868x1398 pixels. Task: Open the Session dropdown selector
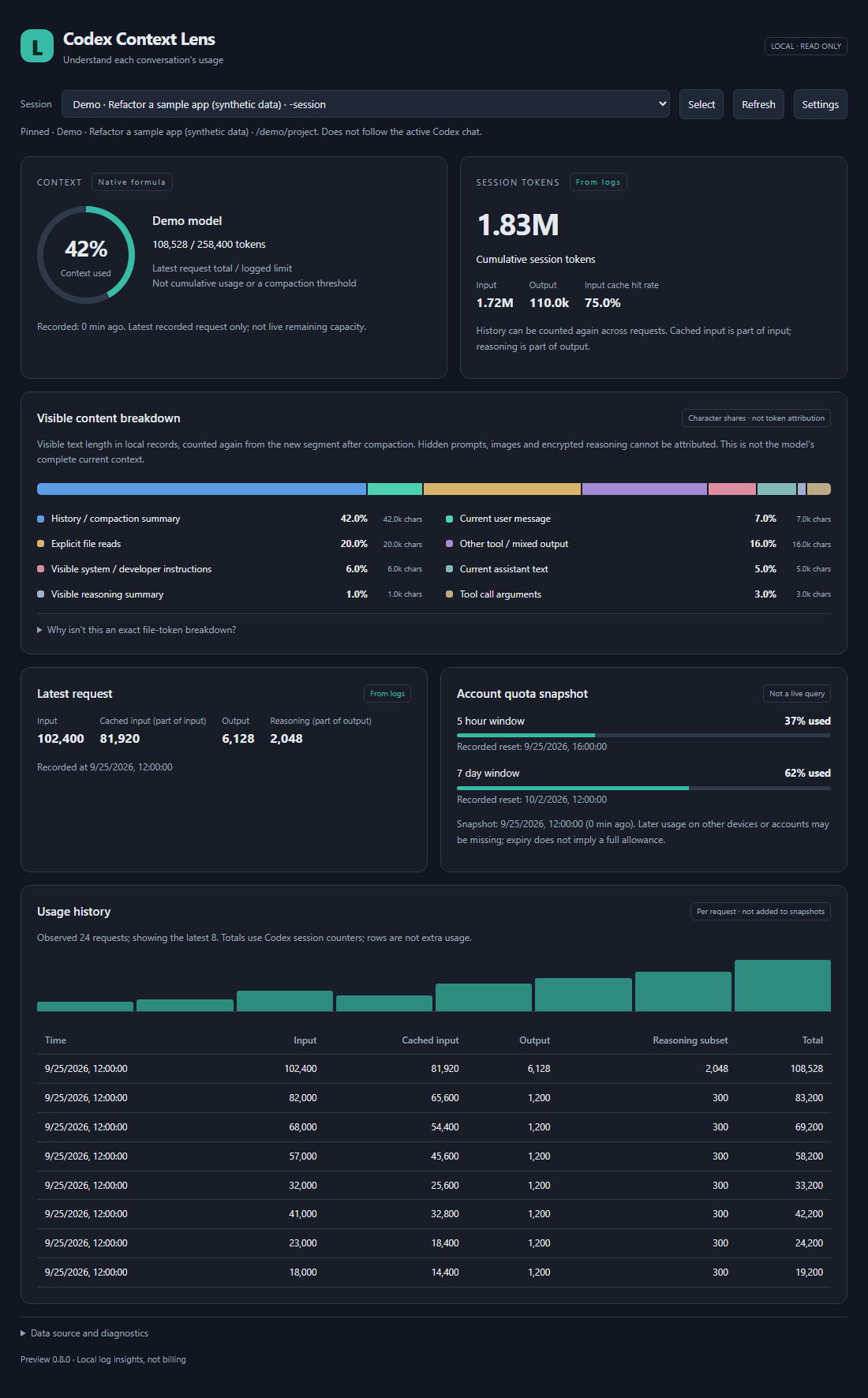coord(365,104)
